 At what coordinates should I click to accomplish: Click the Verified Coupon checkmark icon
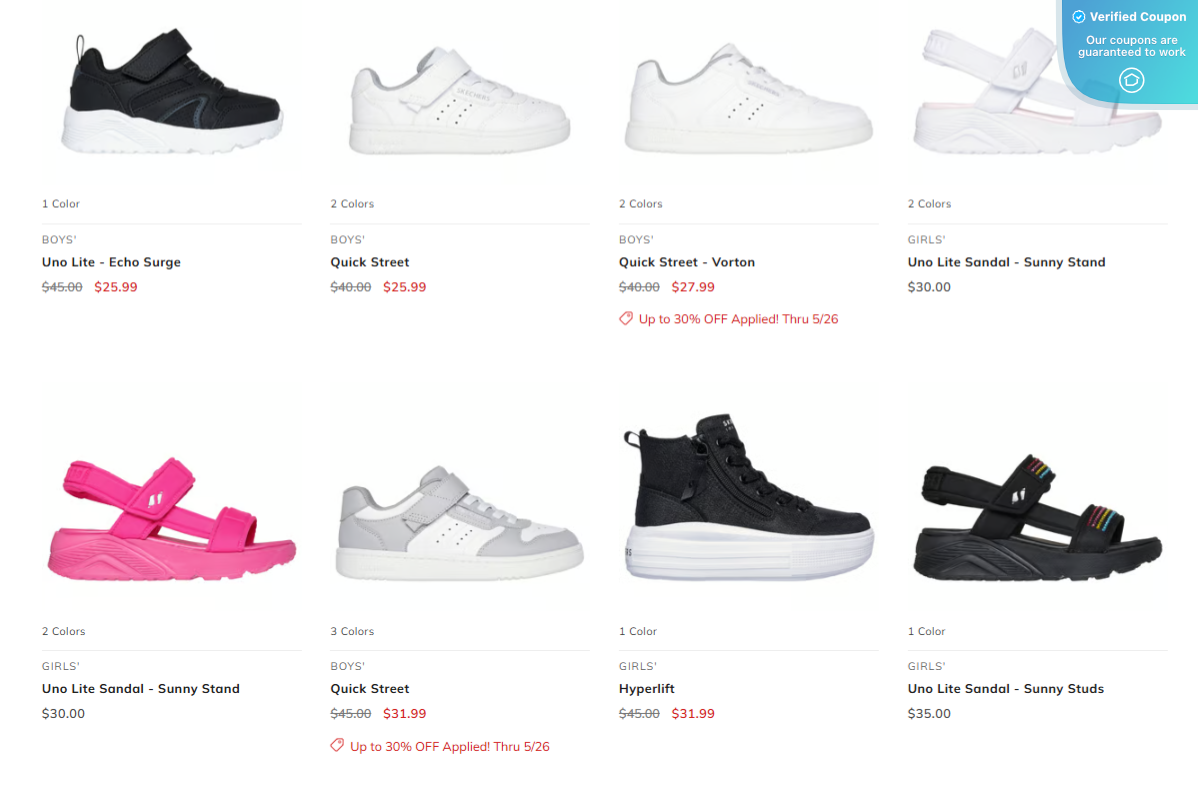1078,17
